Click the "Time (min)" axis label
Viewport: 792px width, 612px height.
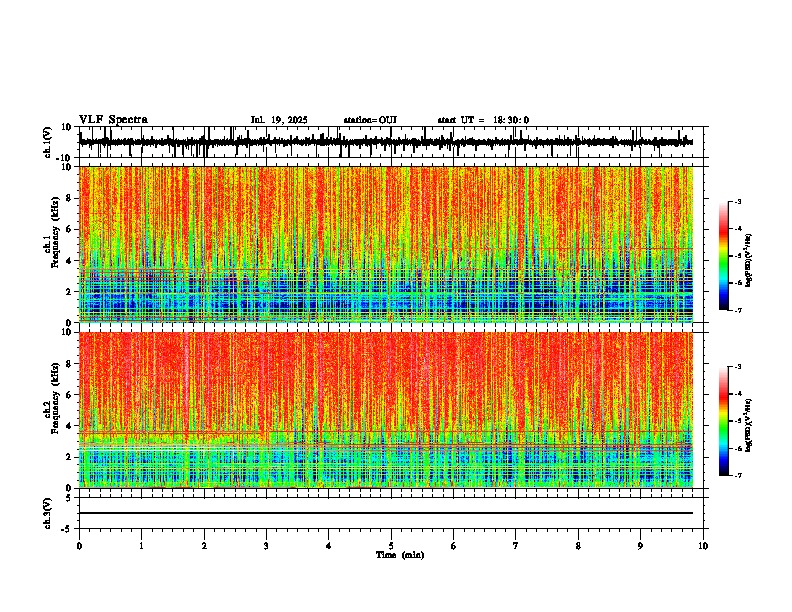coord(400,555)
